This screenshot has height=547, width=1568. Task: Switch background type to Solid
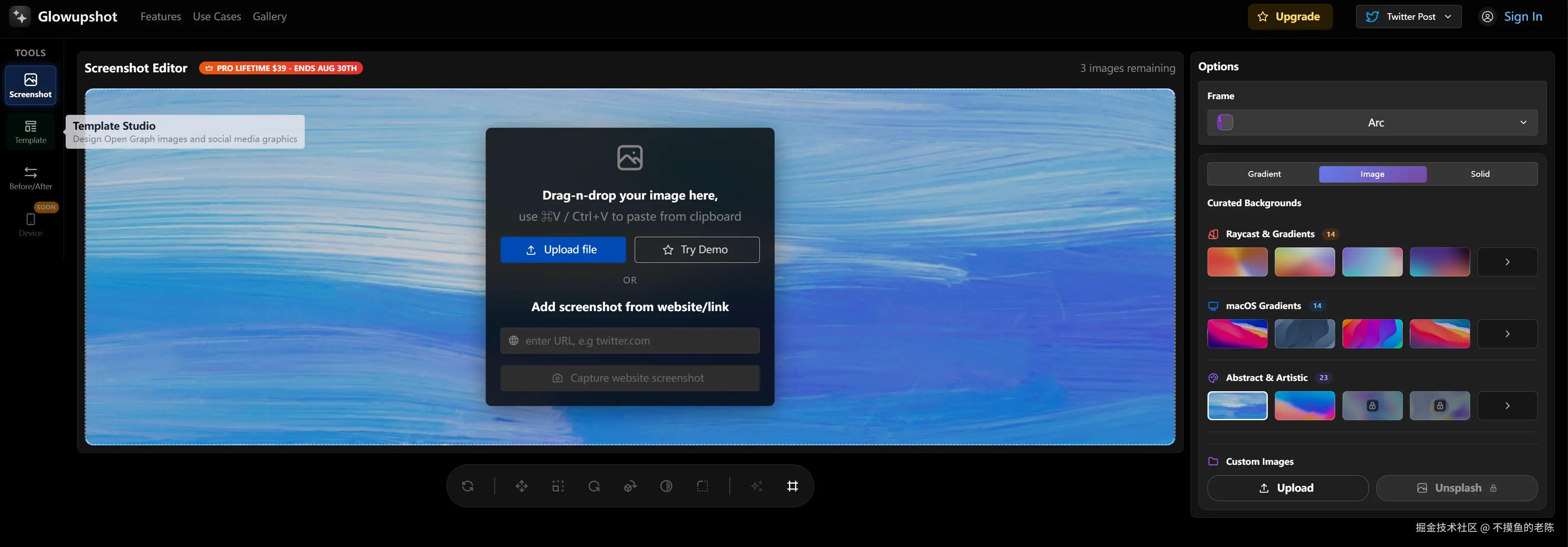[1480, 174]
